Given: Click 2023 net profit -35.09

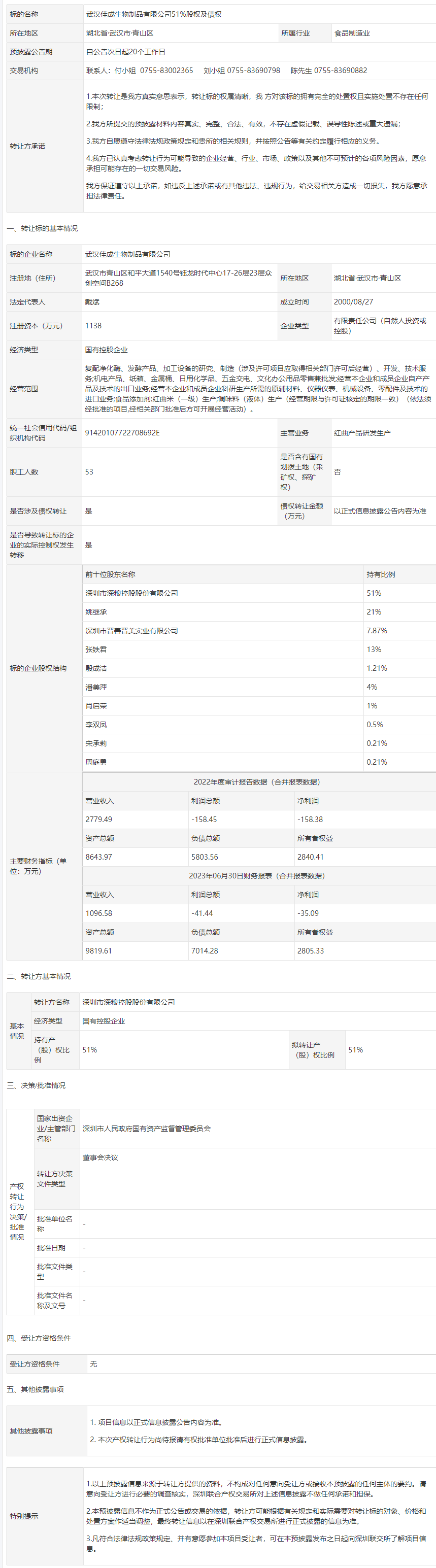Looking at the screenshot, I should pos(308,914).
